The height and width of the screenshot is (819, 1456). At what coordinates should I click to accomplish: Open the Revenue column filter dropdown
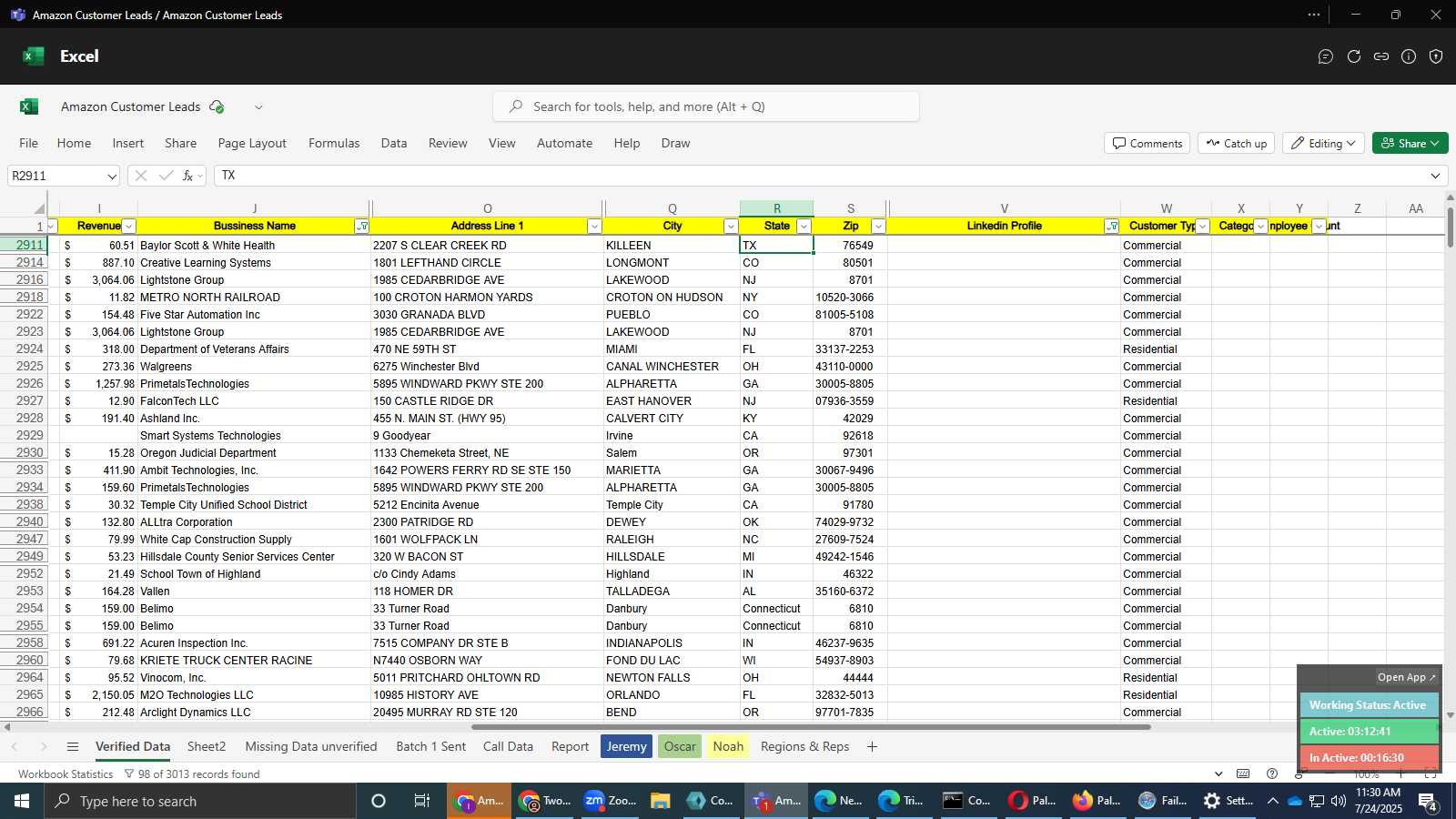[x=128, y=226]
